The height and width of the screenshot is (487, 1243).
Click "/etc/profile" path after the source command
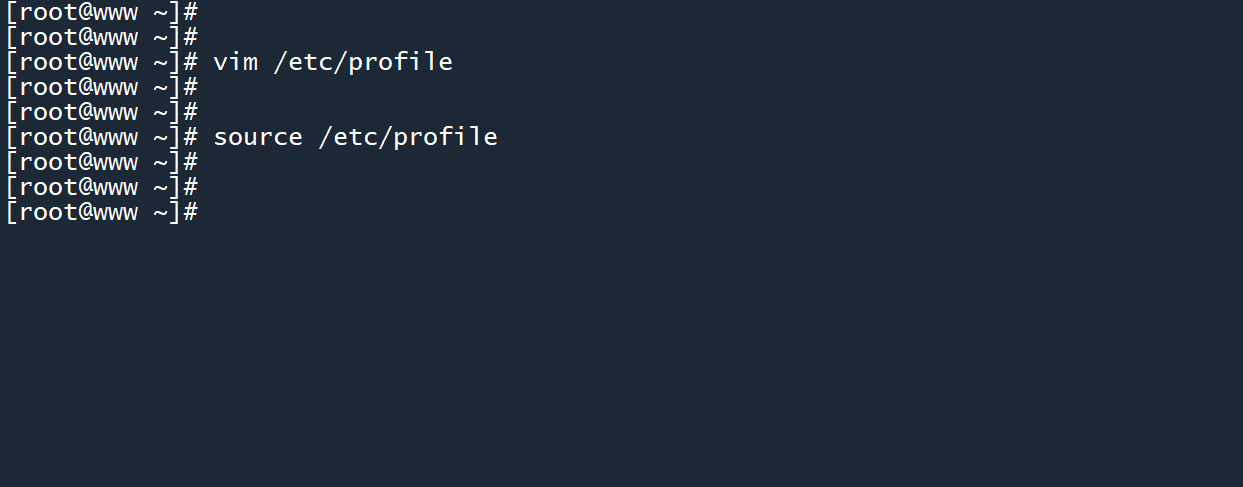407,137
